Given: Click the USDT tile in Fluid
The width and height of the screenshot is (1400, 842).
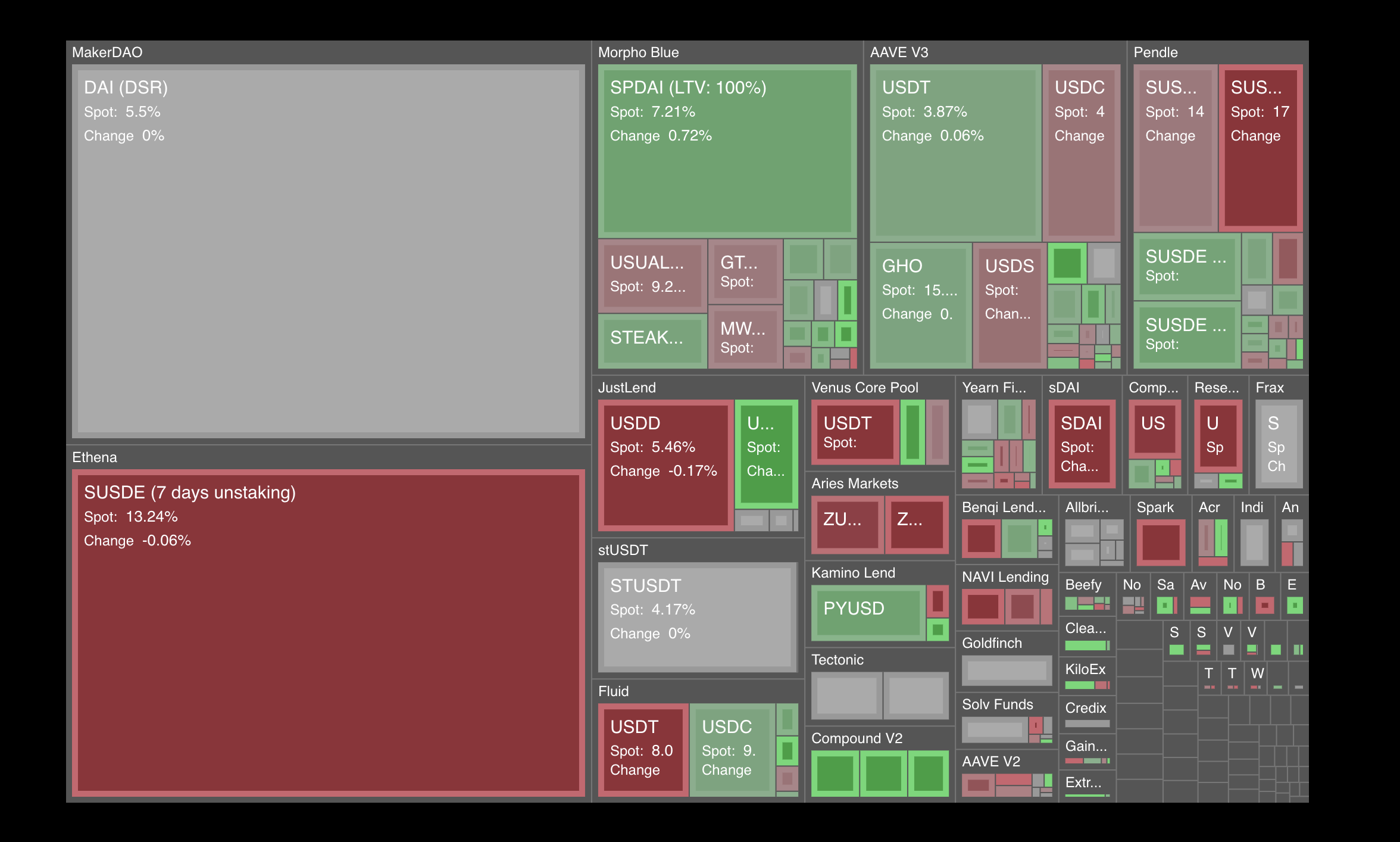Looking at the screenshot, I should [x=643, y=749].
